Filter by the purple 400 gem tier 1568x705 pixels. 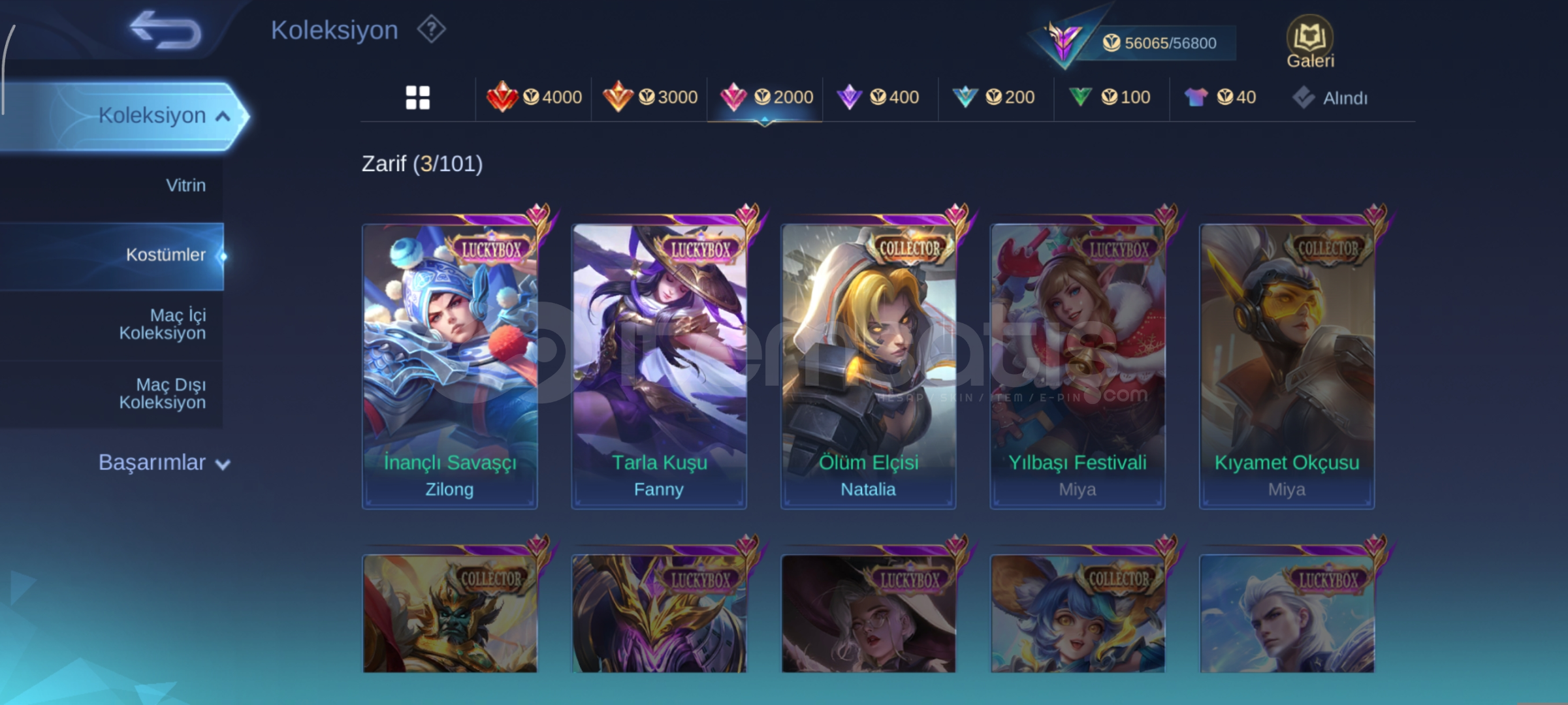pos(878,97)
